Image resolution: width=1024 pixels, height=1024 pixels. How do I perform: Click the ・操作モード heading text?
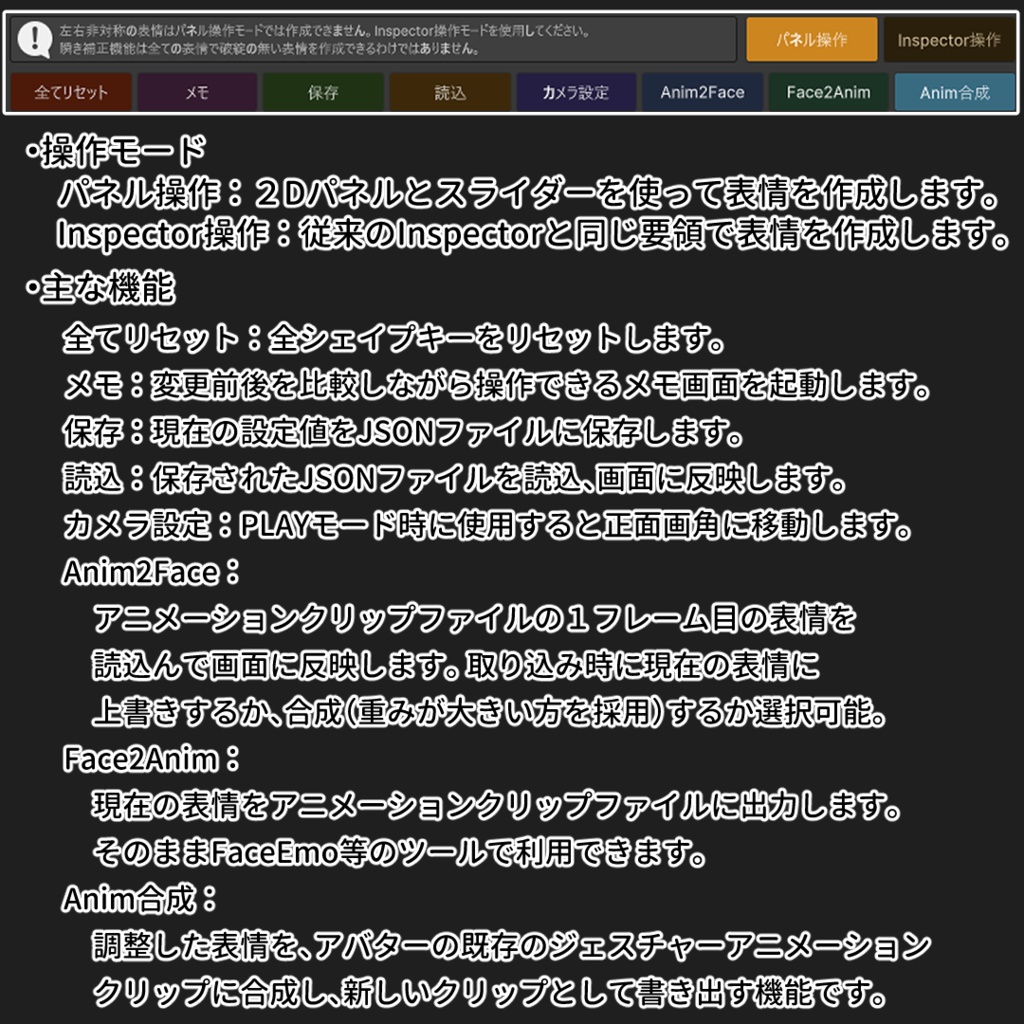tap(116, 151)
